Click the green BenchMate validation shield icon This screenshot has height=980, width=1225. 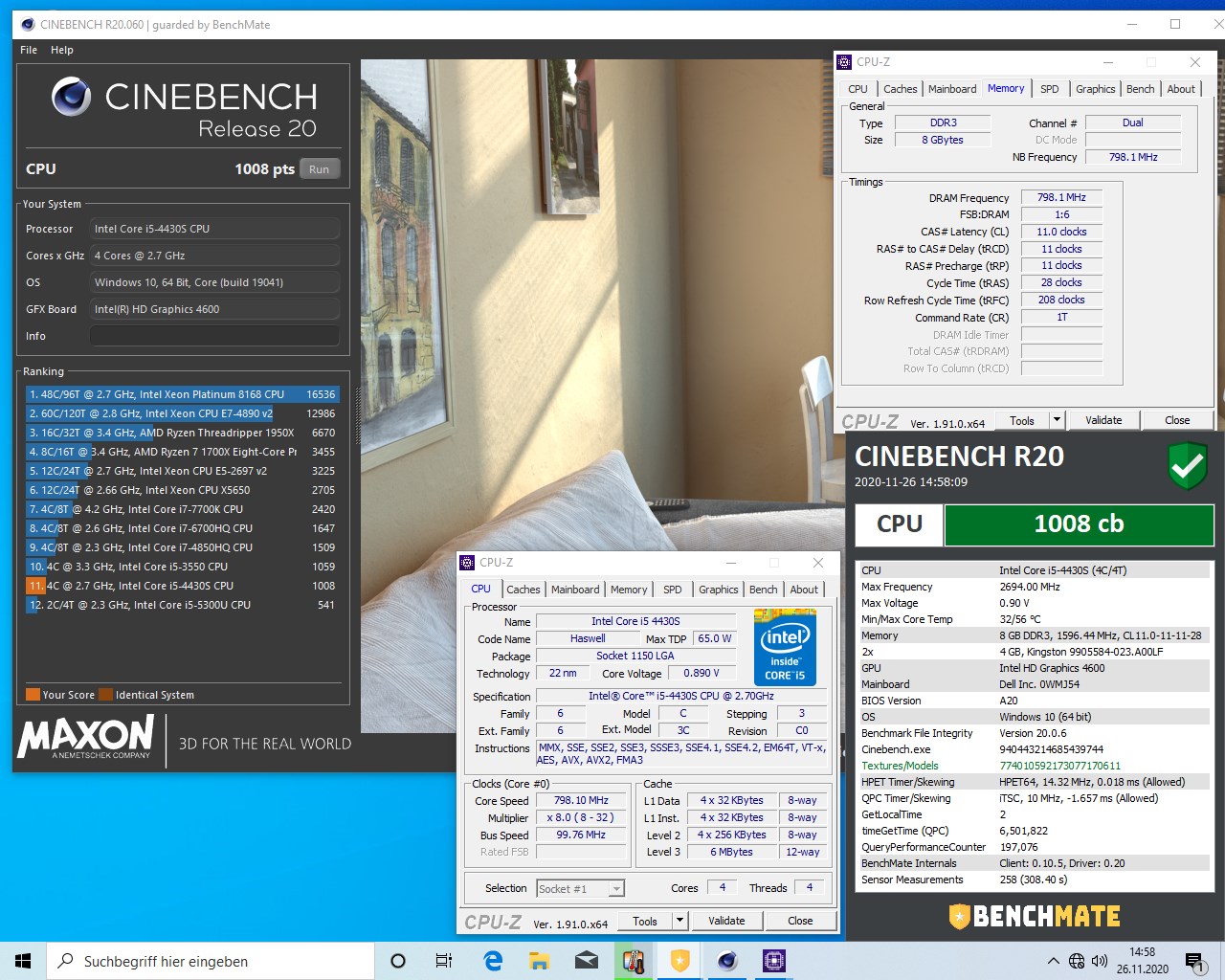click(1188, 466)
